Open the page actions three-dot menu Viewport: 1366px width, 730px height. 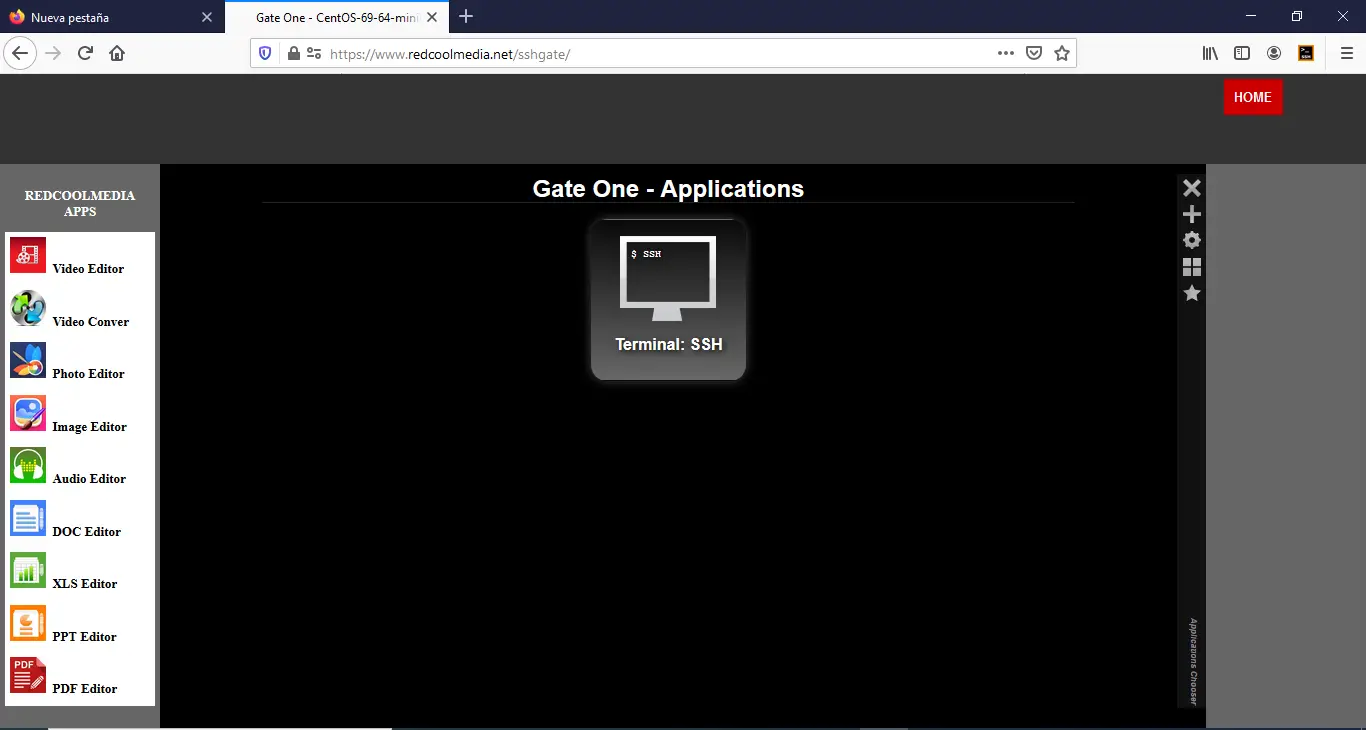(x=1006, y=53)
